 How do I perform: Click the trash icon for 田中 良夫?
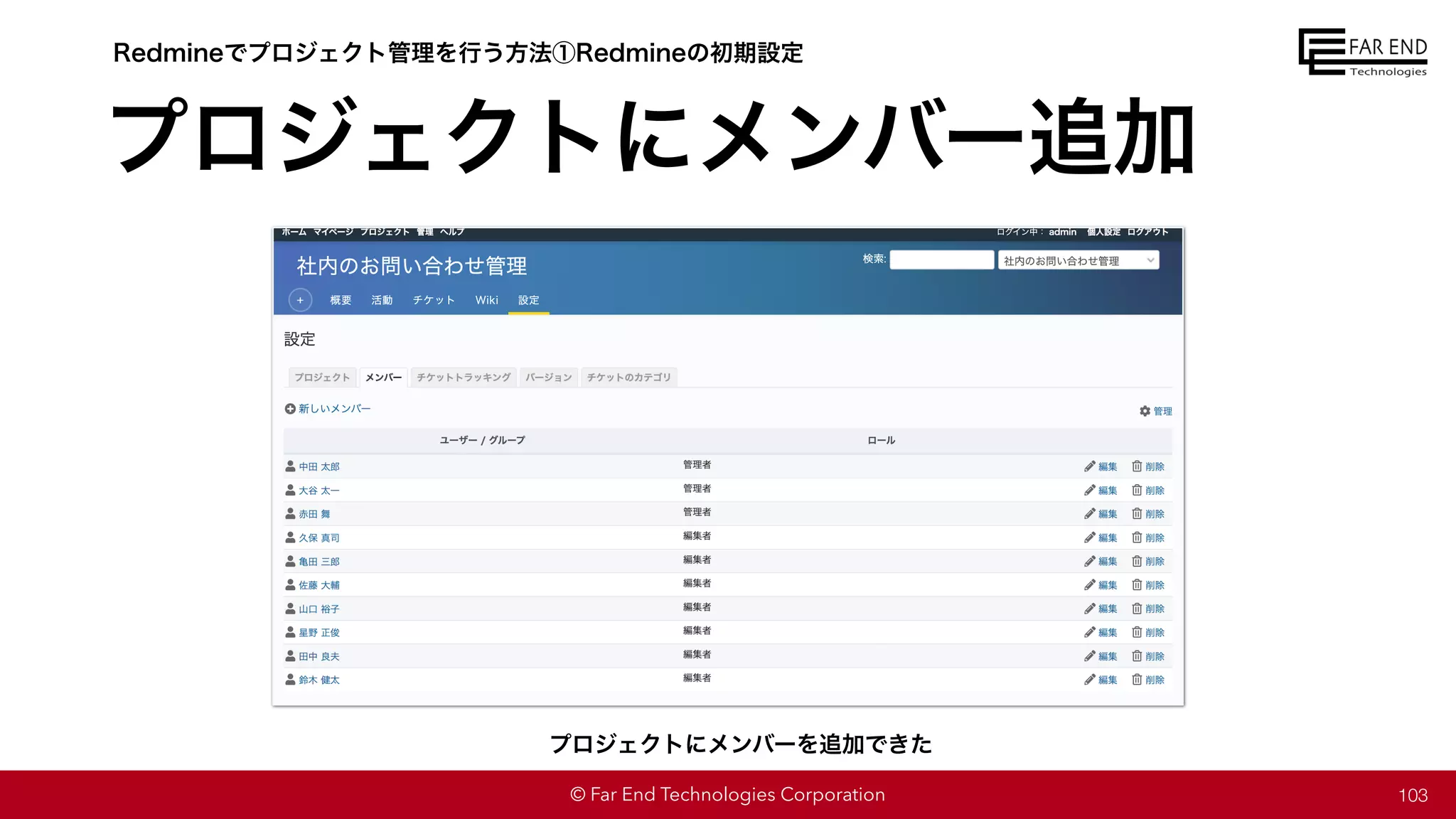click(x=1137, y=655)
